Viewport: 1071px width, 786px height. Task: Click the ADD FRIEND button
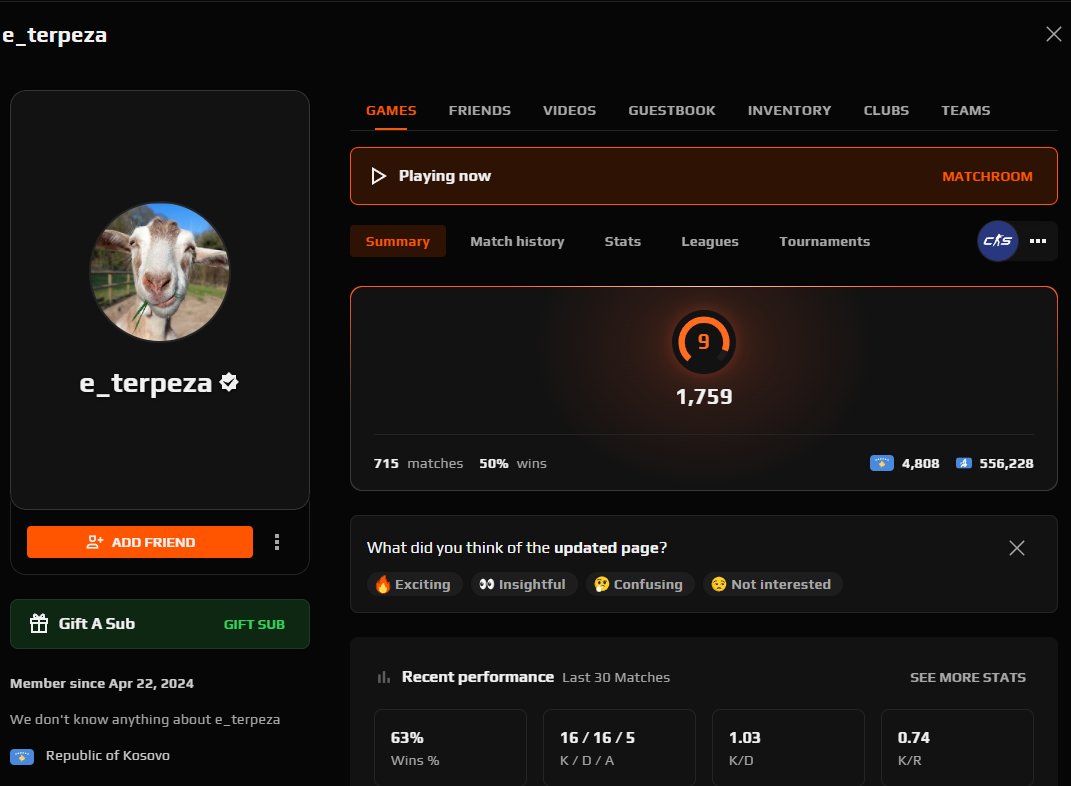(140, 542)
